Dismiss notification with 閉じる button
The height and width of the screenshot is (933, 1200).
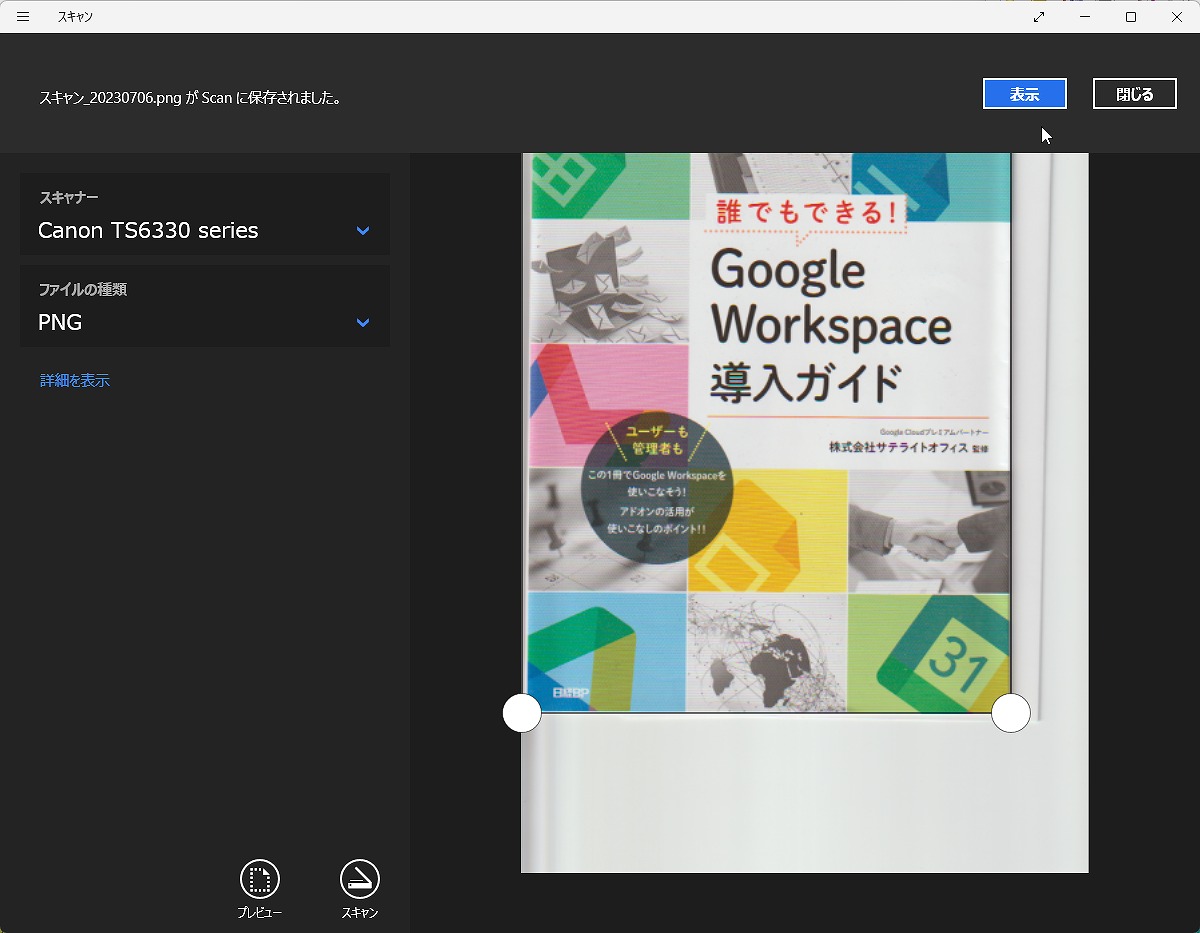click(x=1134, y=94)
